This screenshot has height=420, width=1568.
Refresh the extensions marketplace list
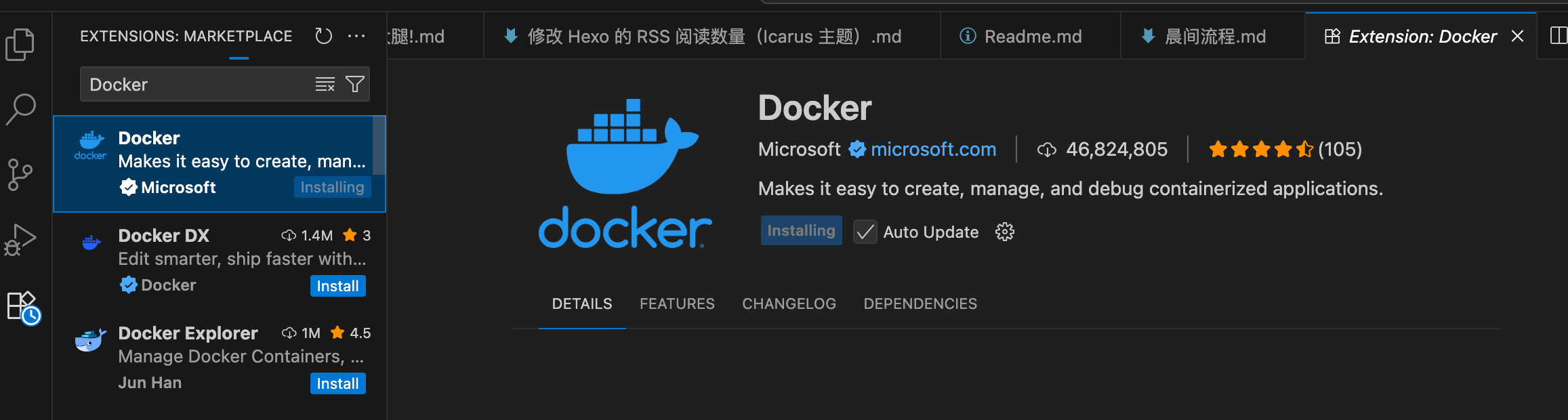tap(324, 36)
